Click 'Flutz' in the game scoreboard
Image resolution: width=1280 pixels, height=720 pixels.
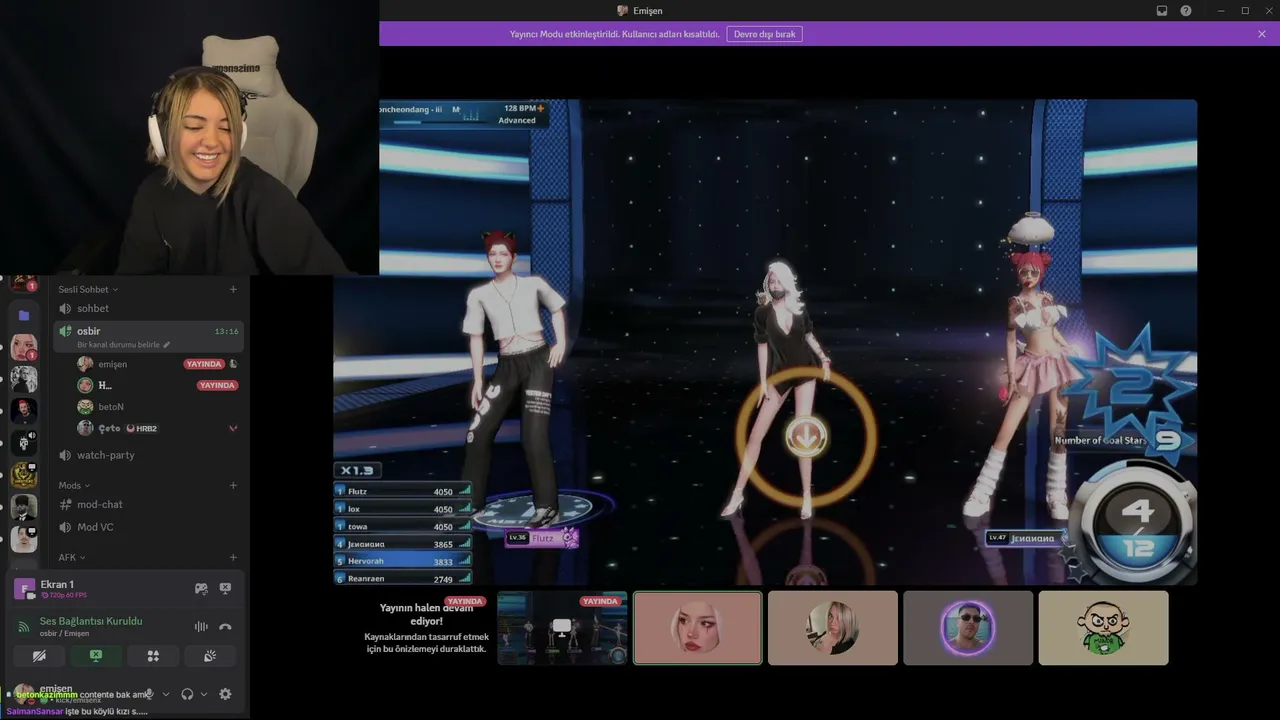click(358, 492)
